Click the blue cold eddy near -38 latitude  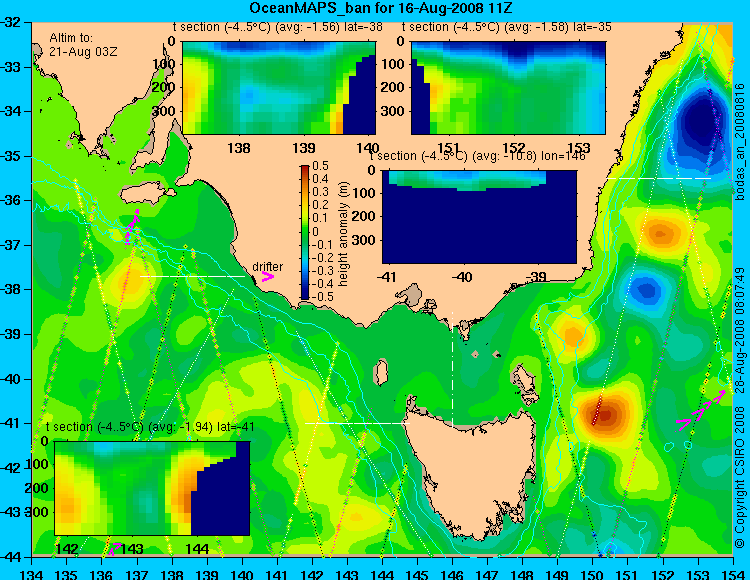pyautogui.click(x=646, y=290)
